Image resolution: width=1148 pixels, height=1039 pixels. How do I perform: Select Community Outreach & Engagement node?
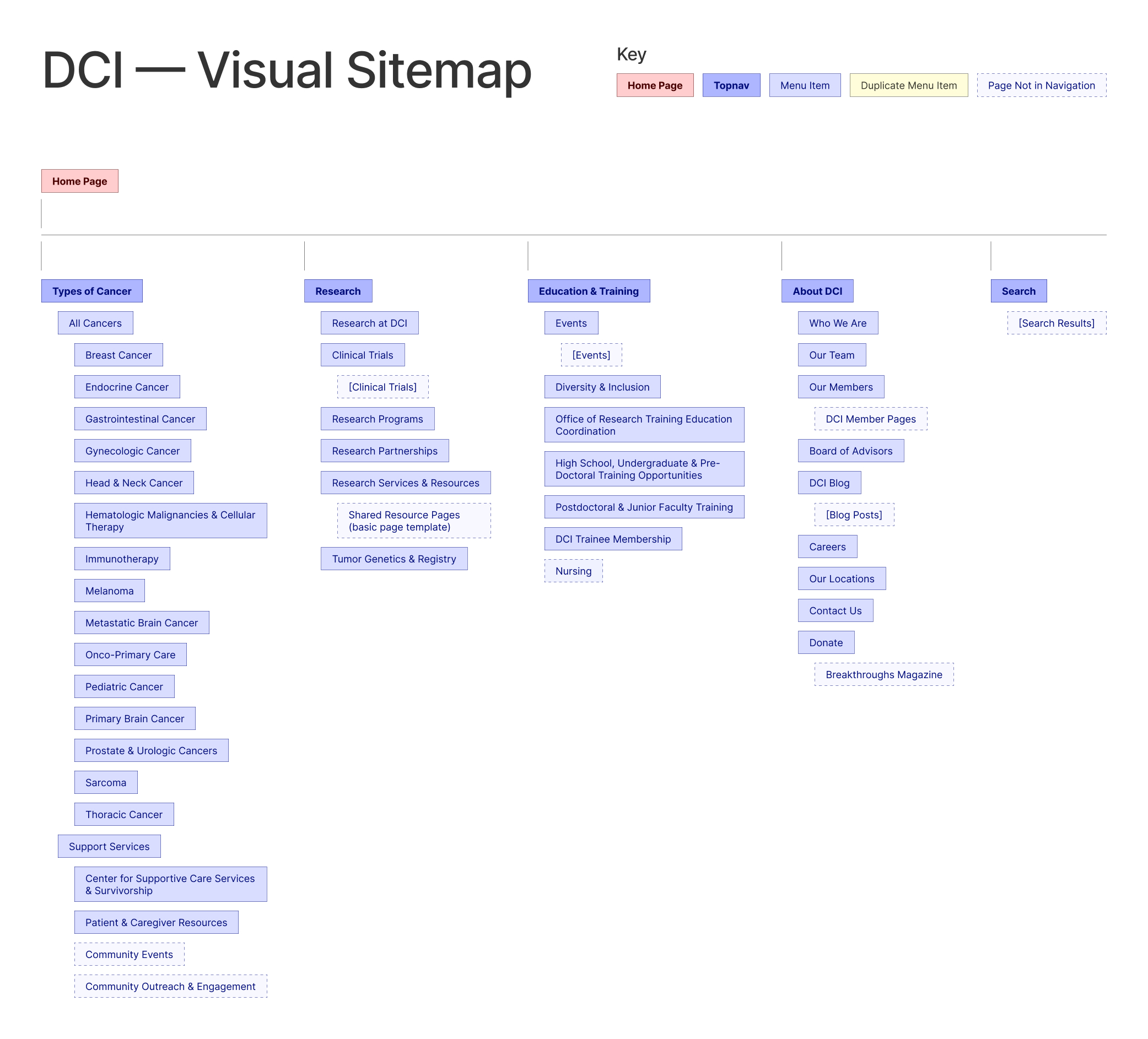point(170,986)
